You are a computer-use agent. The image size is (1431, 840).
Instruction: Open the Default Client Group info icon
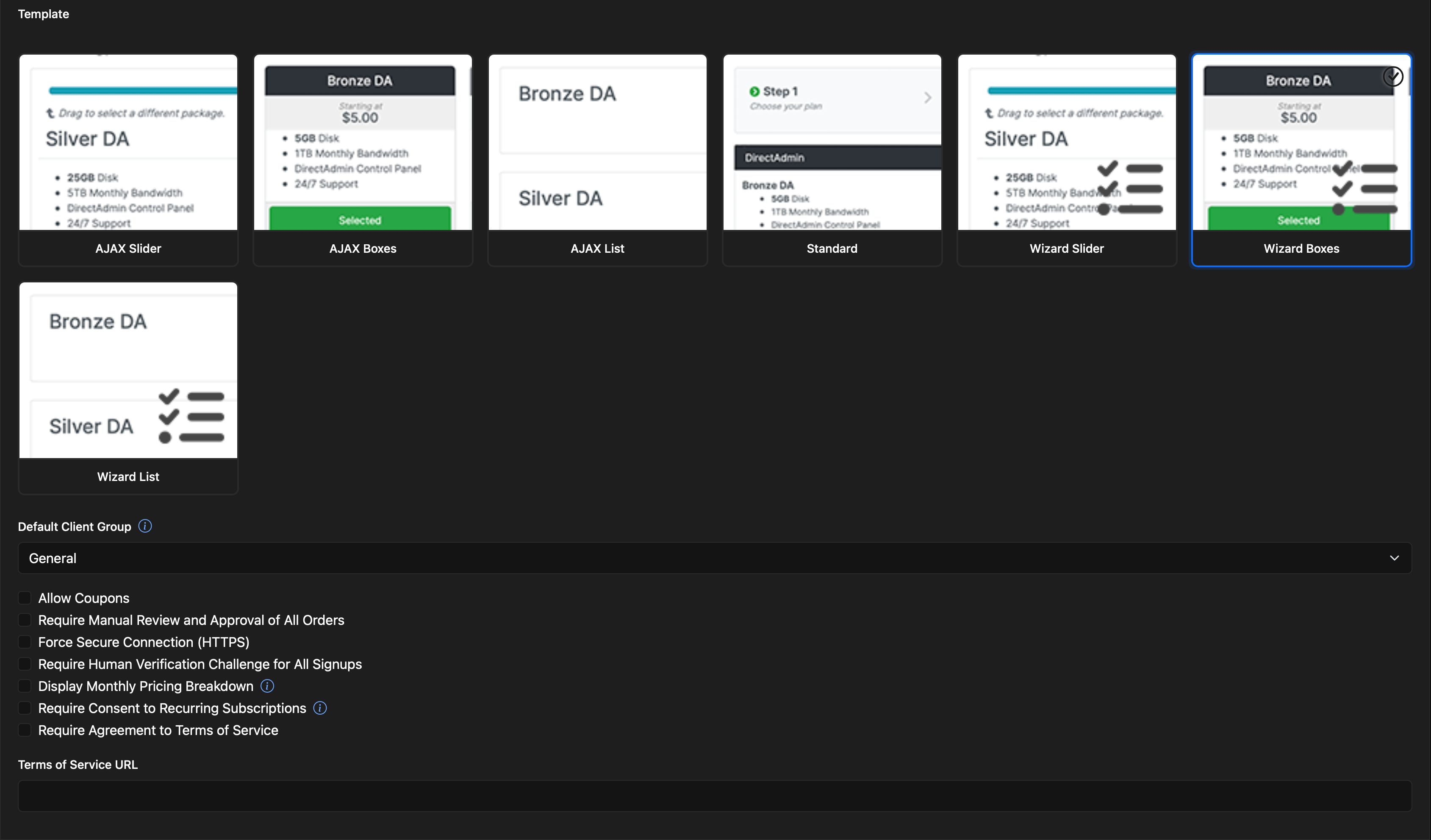pyautogui.click(x=145, y=526)
